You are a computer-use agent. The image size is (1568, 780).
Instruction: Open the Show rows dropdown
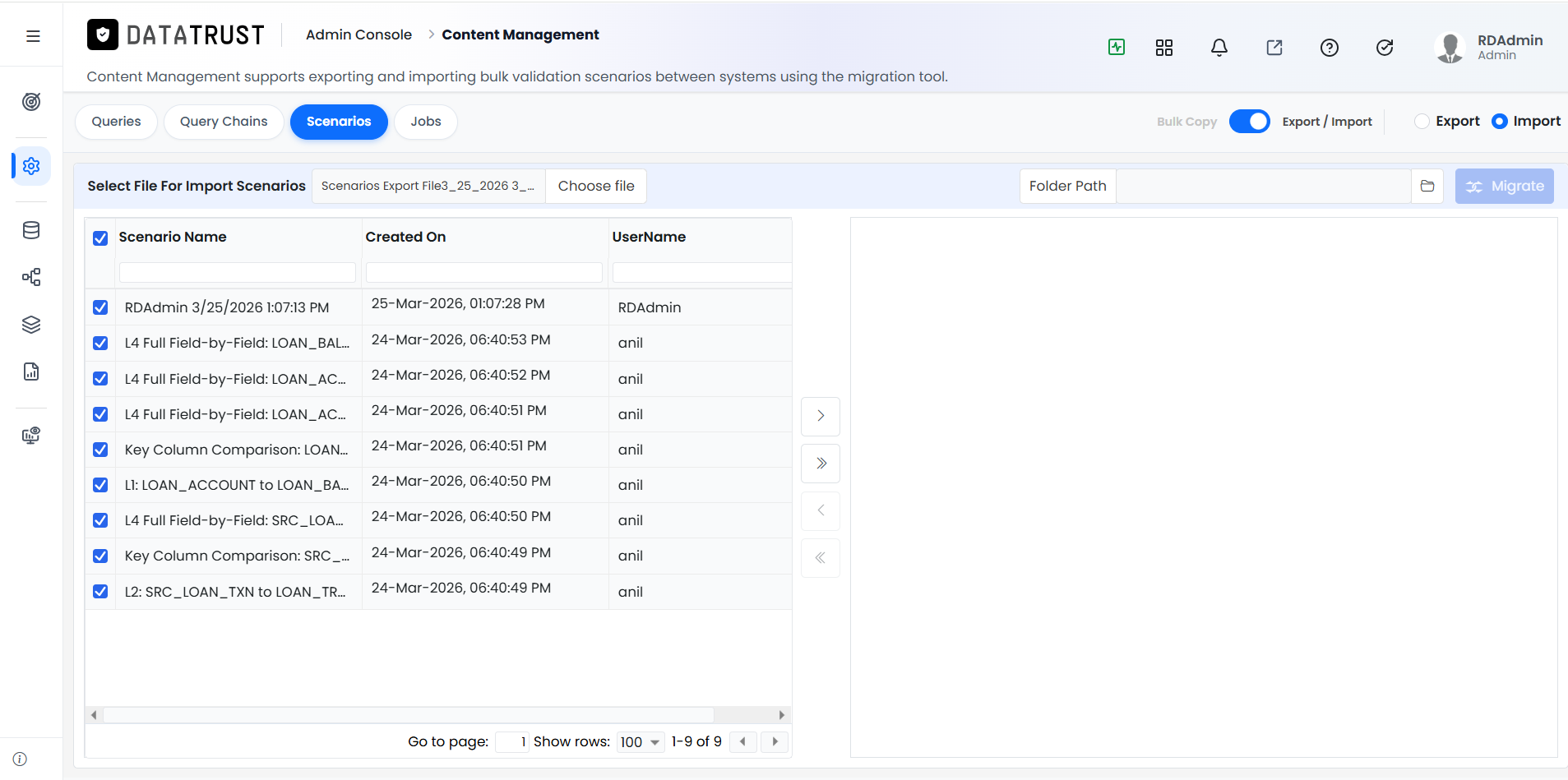(641, 742)
